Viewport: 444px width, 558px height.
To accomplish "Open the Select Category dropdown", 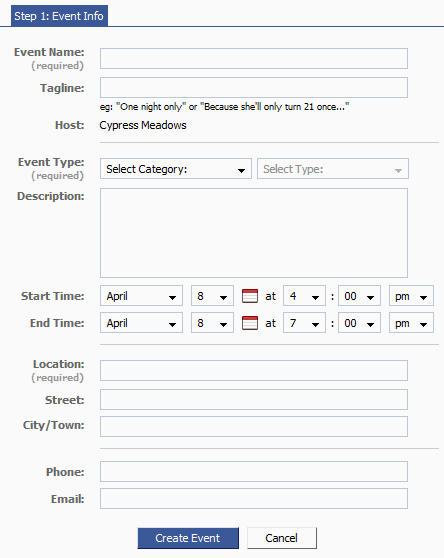I will 176,169.
